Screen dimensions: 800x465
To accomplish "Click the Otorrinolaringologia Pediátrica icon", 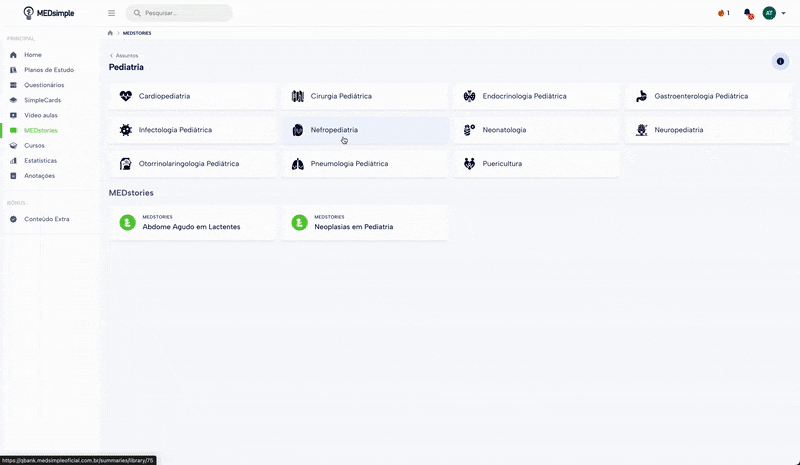I will (x=126, y=164).
